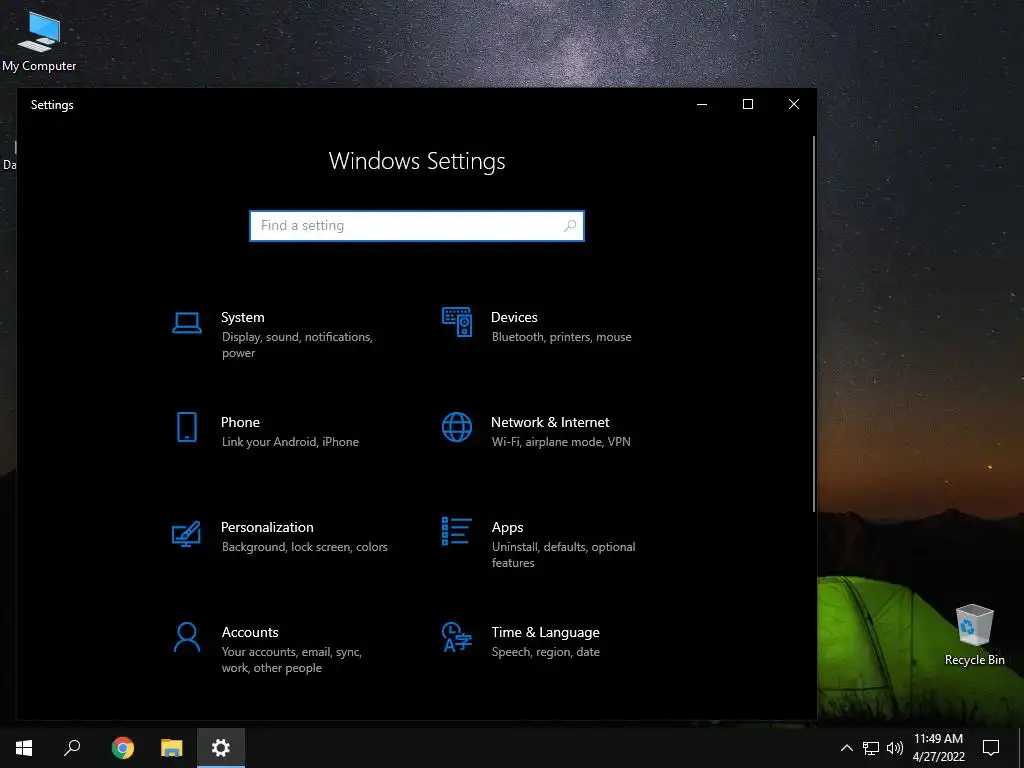Click the Settings gear in the taskbar
1024x768 pixels.
click(221, 748)
